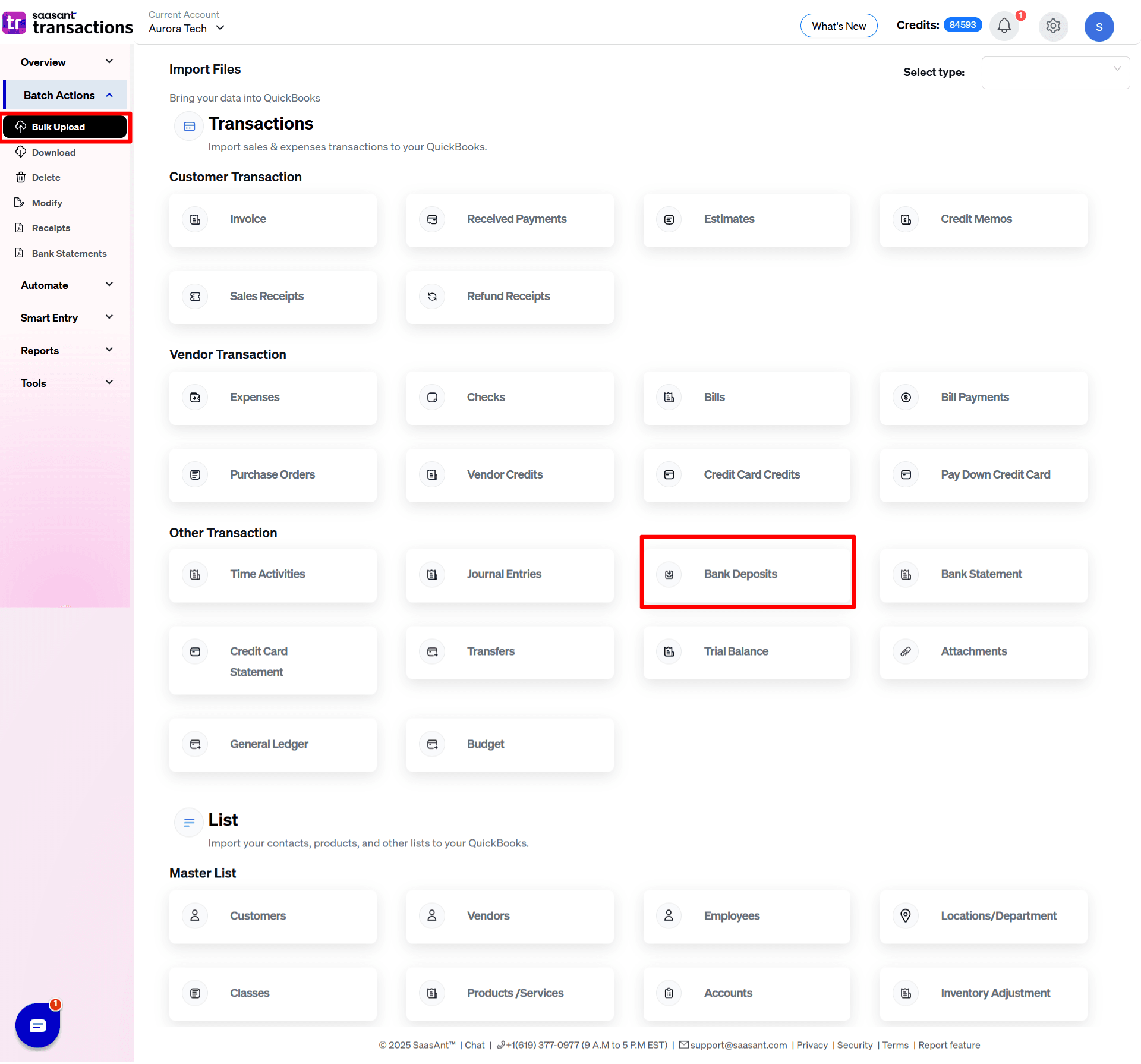Click the Credits count badge

point(962,24)
